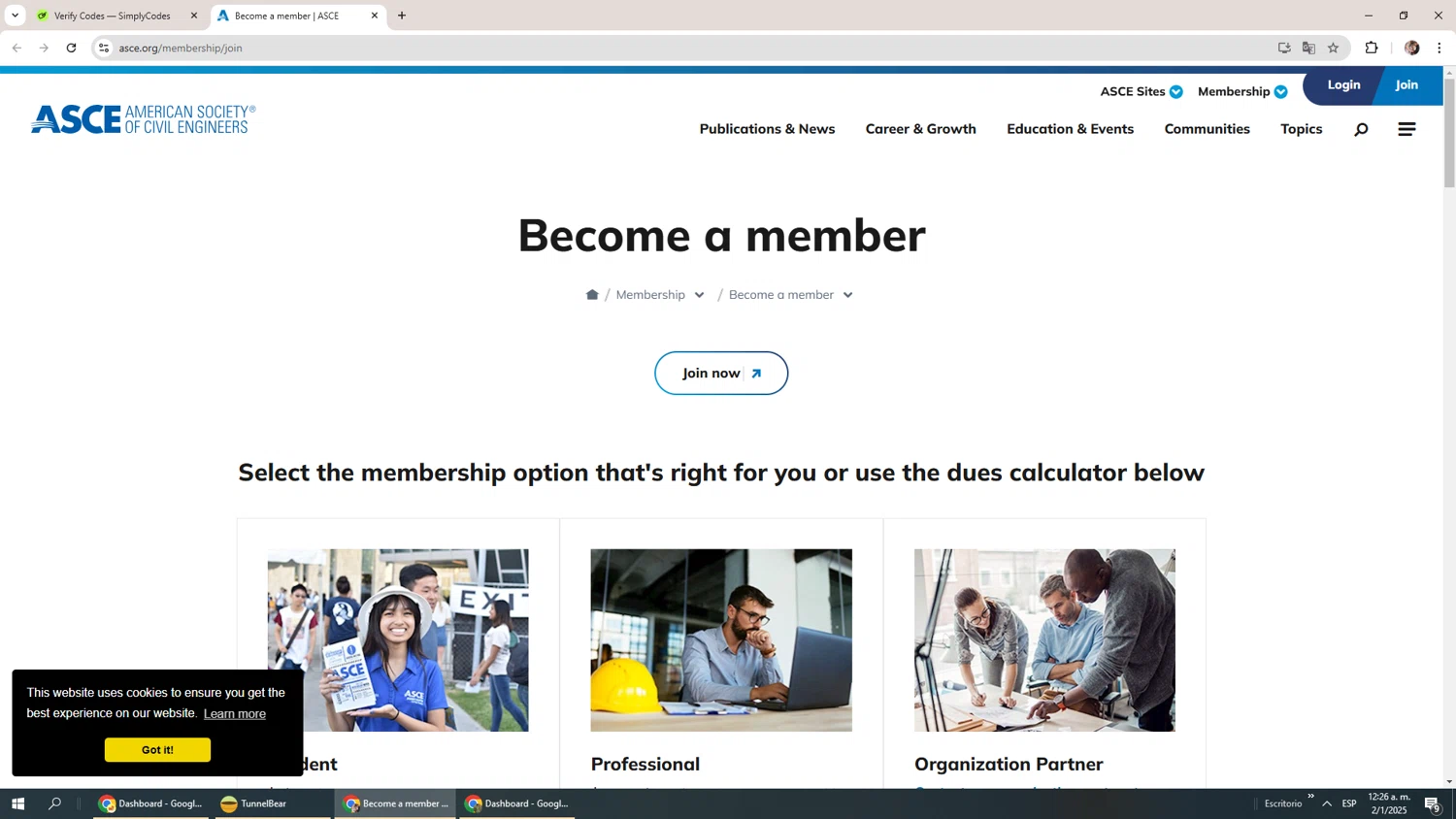Viewport: 1456px width, 819px height.
Task: Open the site search magnifier icon
Action: [x=1361, y=129]
